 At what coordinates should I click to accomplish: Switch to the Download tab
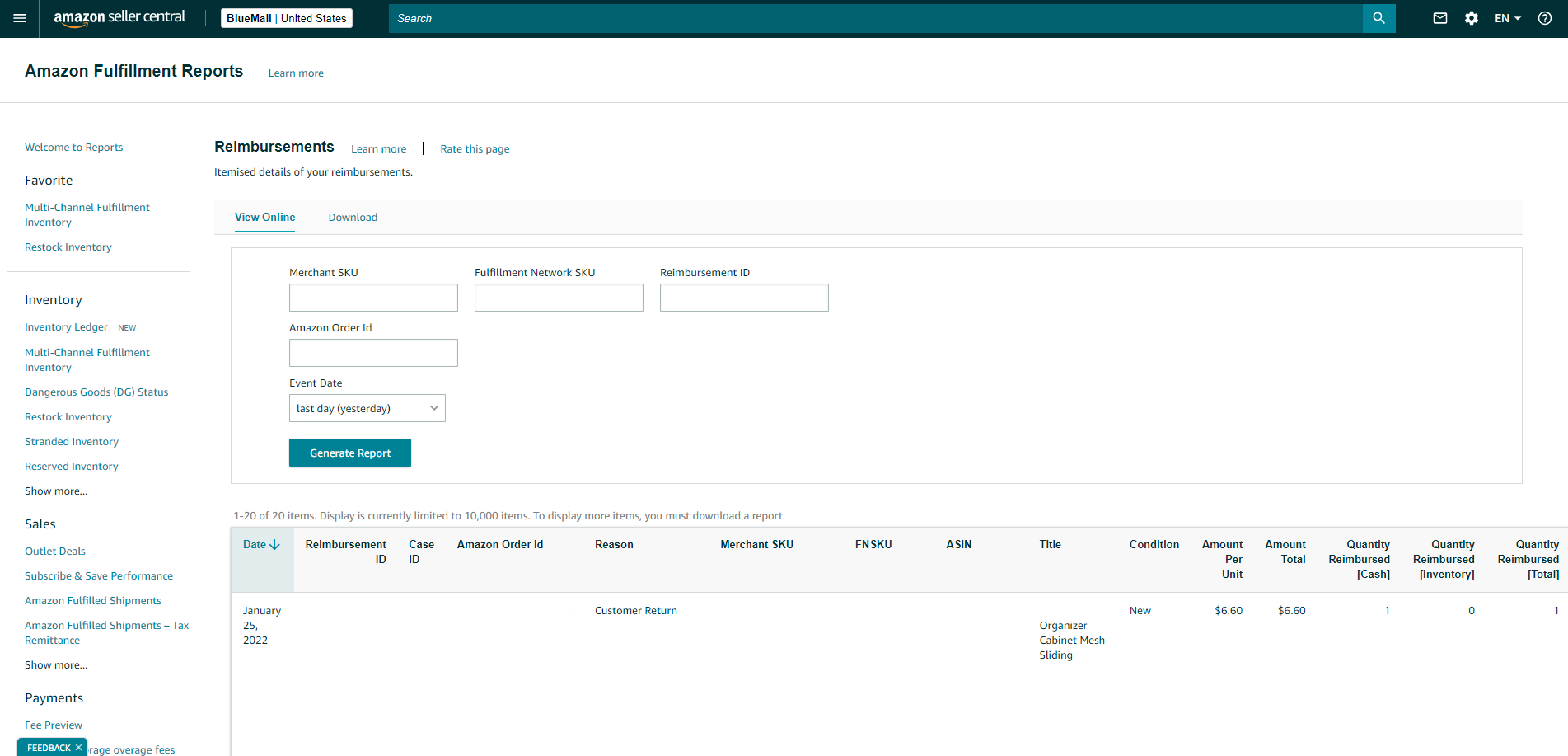pyautogui.click(x=353, y=218)
